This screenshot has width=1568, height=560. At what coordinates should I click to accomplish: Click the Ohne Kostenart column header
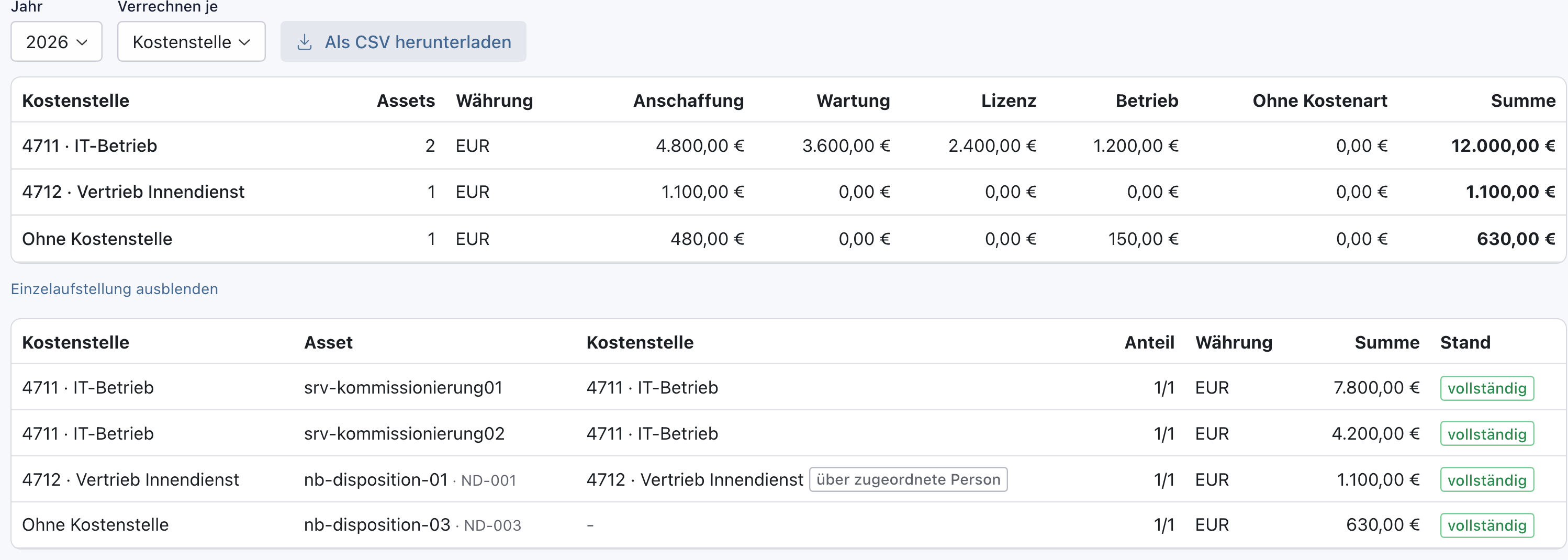(1319, 100)
